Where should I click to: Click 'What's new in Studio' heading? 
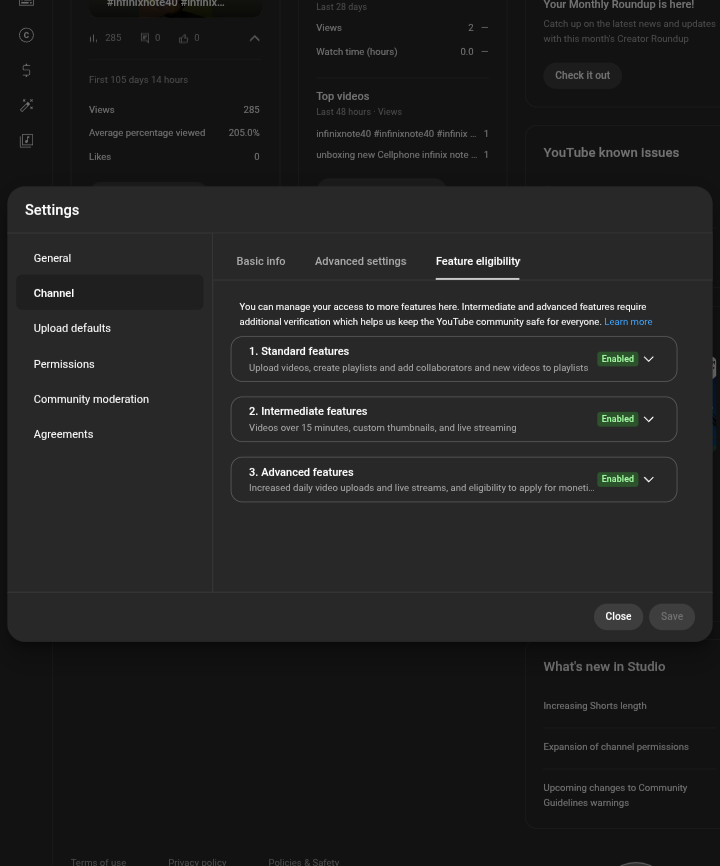(x=604, y=667)
